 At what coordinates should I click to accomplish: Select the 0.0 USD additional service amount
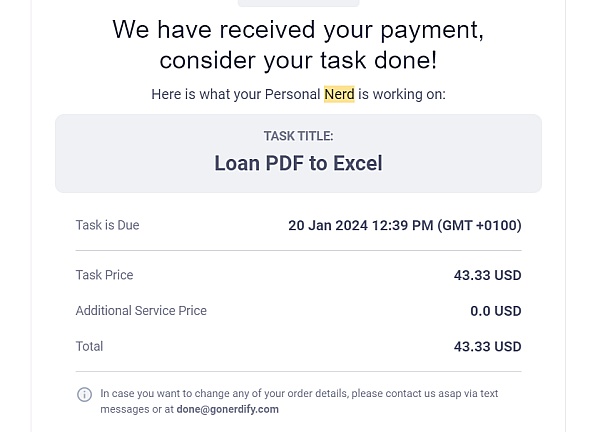tap(495, 311)
